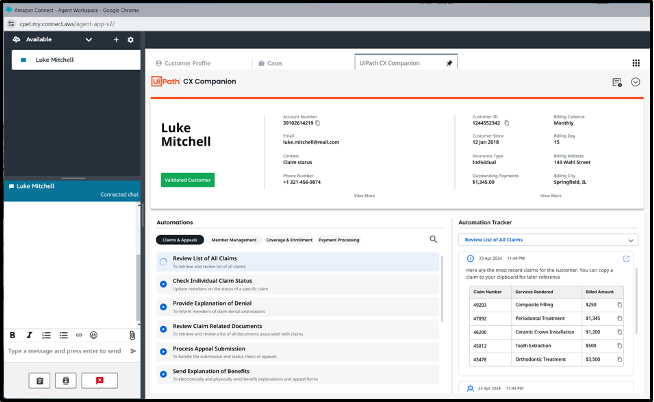Search automations with magnifier icon

click(433, 239)
